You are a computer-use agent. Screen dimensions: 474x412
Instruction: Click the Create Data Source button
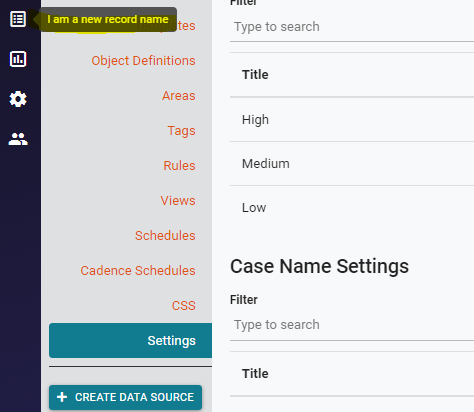125,397
